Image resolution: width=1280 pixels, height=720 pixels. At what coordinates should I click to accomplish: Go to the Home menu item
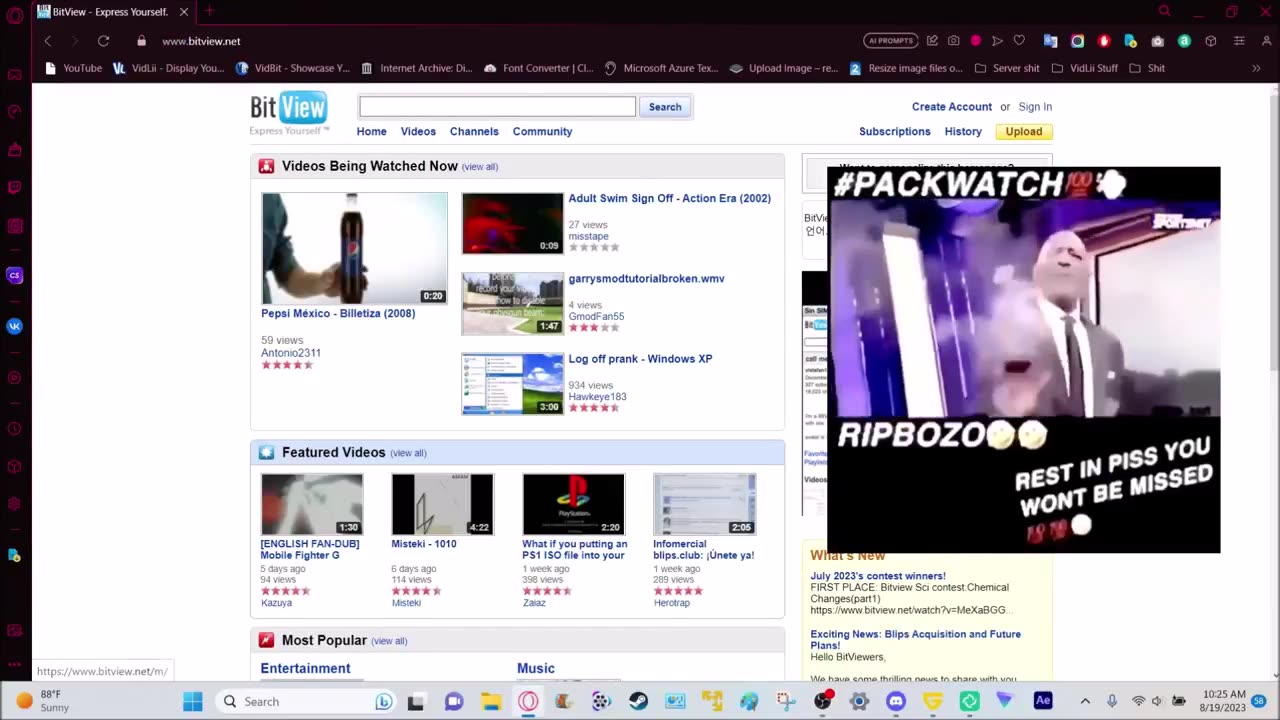pyautogui.click(x=371, y=131)
